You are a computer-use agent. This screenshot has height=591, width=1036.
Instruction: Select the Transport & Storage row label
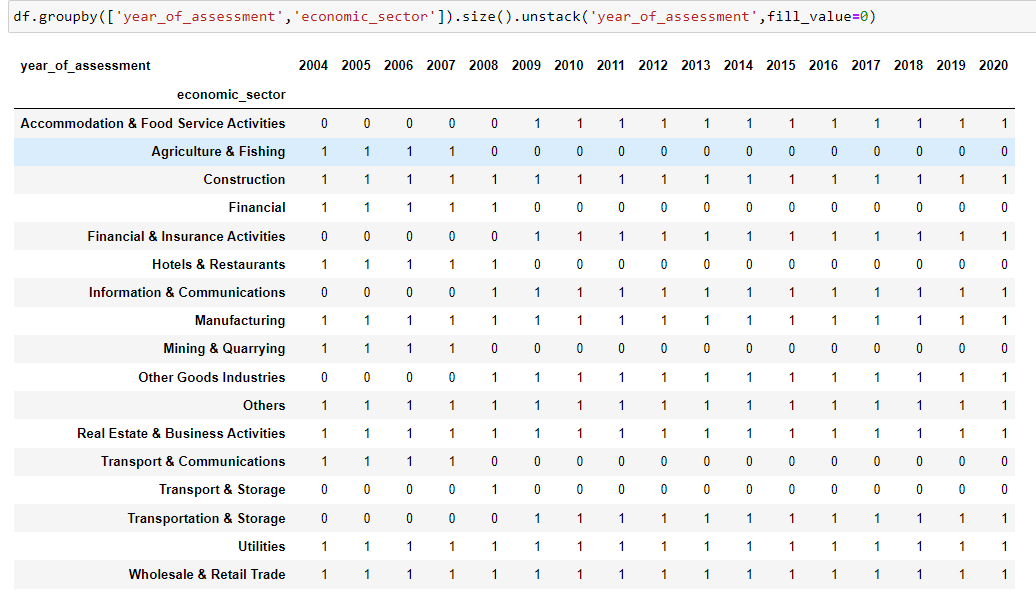tap(221, 490)
